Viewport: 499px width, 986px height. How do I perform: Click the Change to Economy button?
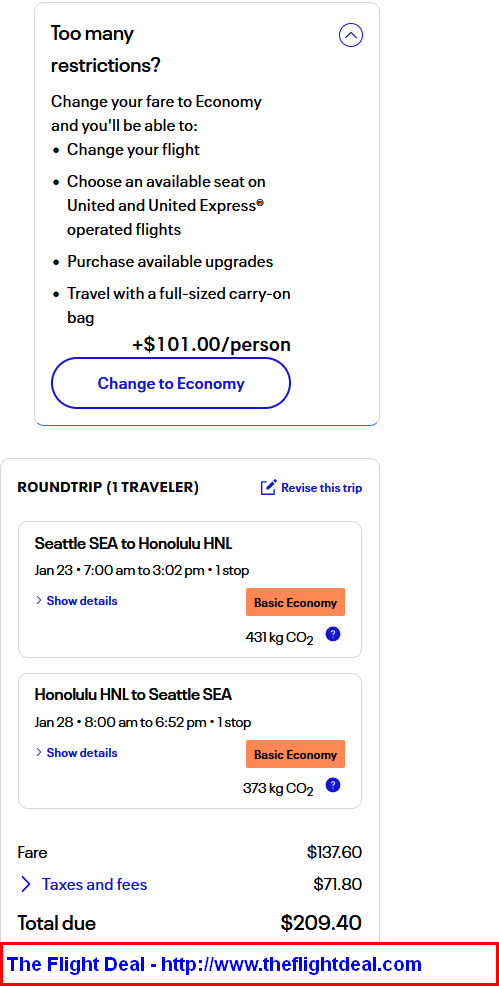point(171,383)
